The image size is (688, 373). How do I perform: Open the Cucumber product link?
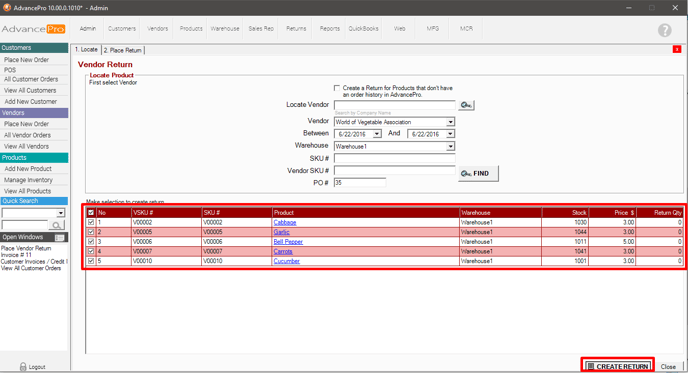tap(287, 261)
